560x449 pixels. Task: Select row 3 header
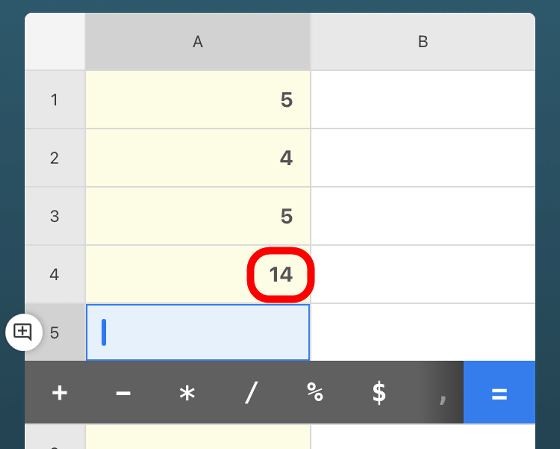point(55,216)
